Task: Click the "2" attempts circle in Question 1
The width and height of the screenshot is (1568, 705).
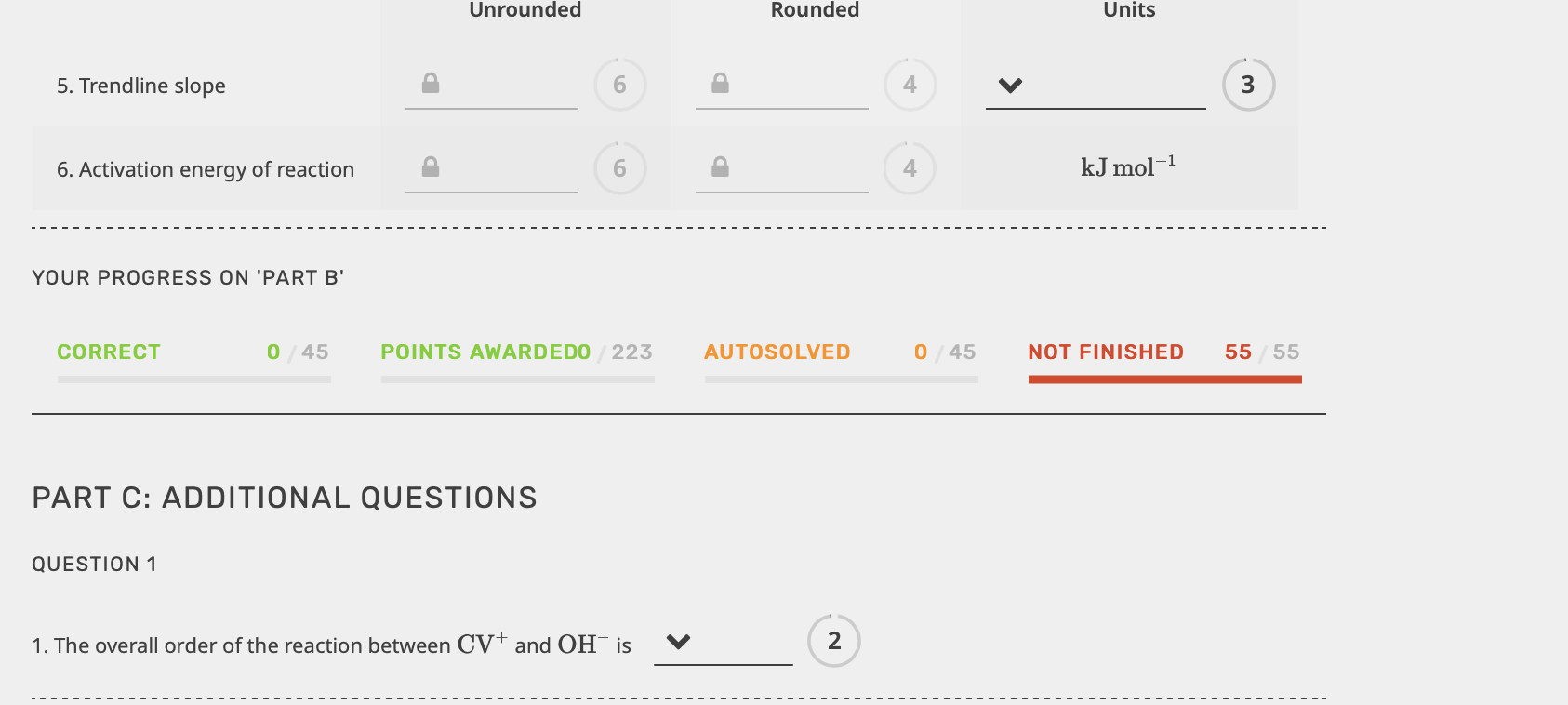Action: coord(833,640)
